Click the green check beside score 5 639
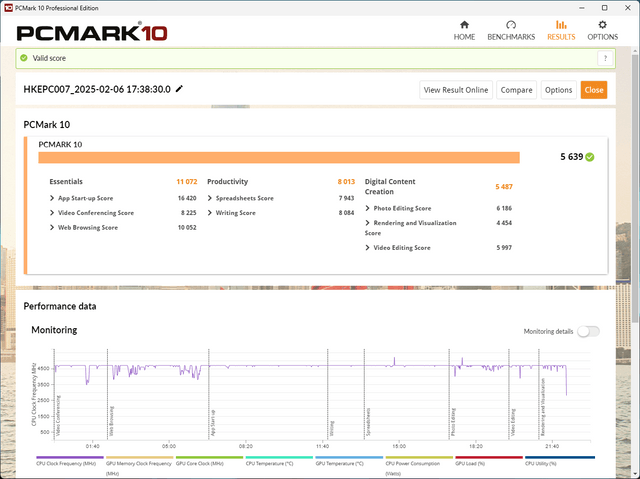640x479 pixels. point(589,157)
